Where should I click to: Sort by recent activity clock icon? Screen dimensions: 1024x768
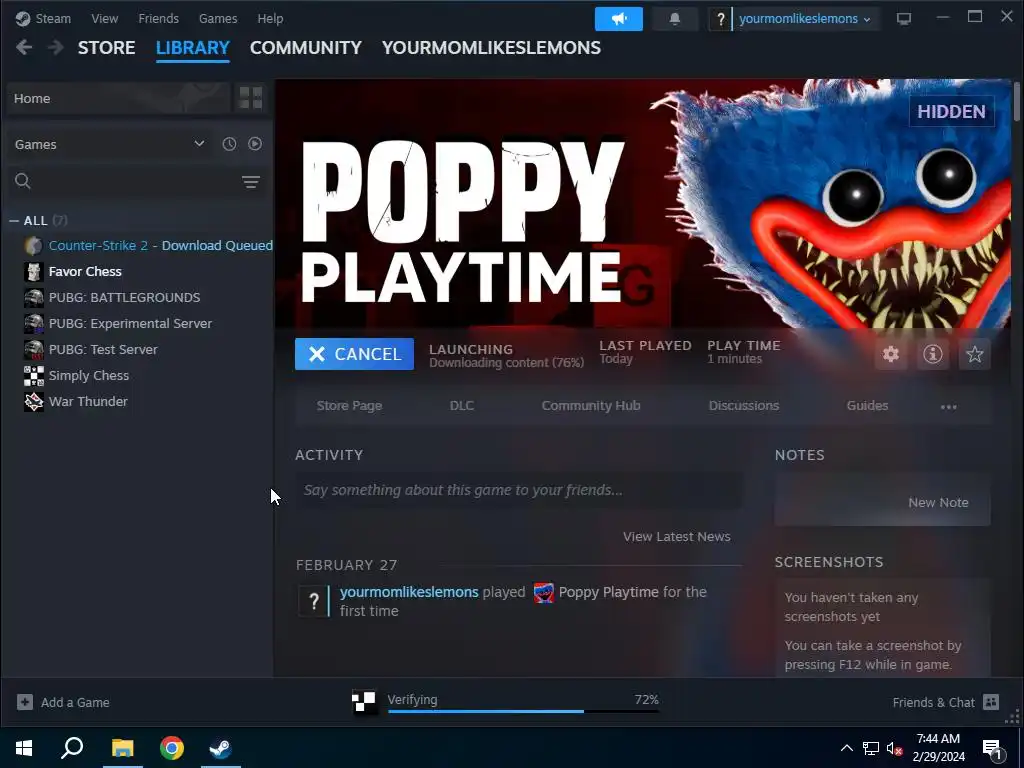pos(229,144)
